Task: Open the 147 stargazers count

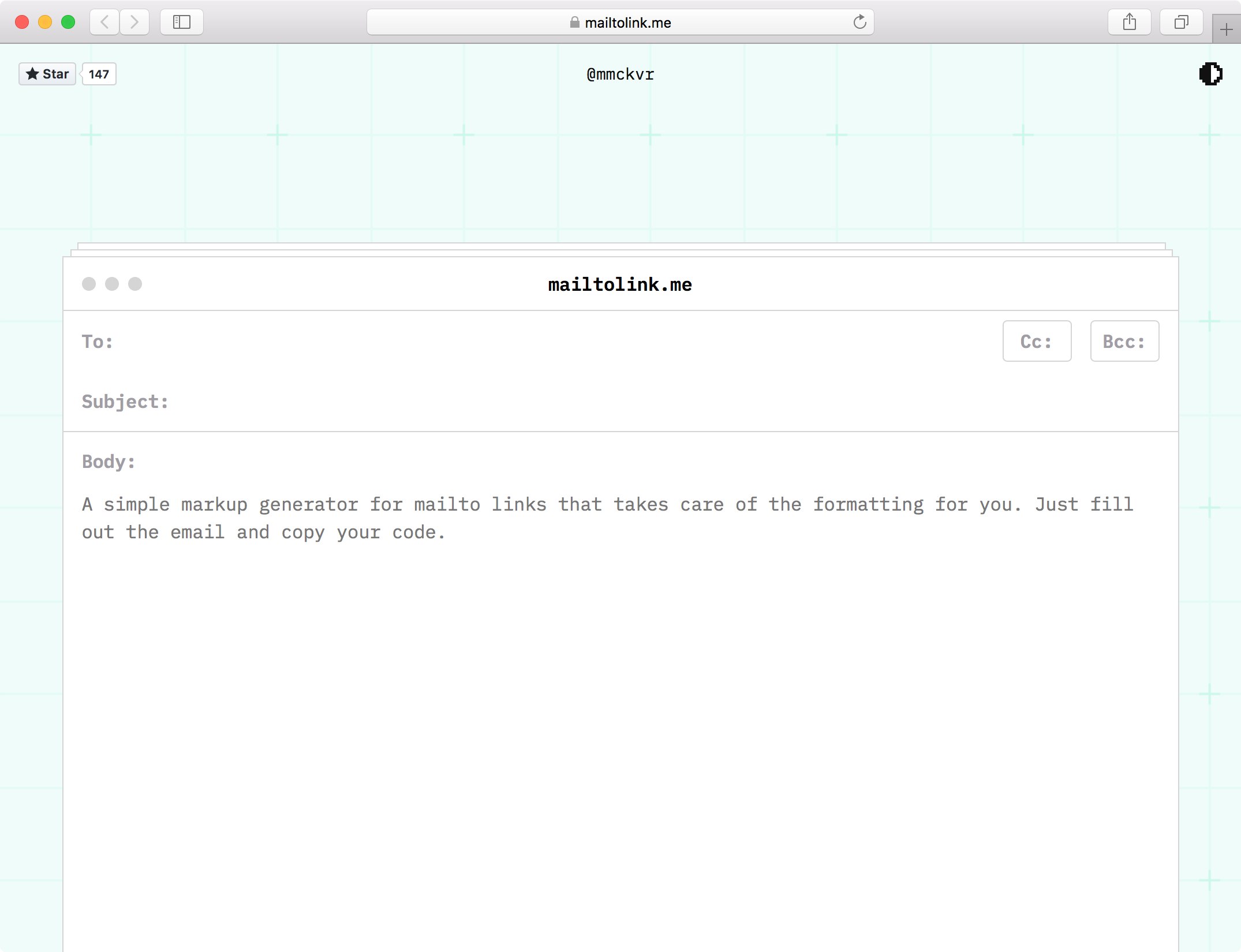Action: pyautogui.click(x=99, y=74)
